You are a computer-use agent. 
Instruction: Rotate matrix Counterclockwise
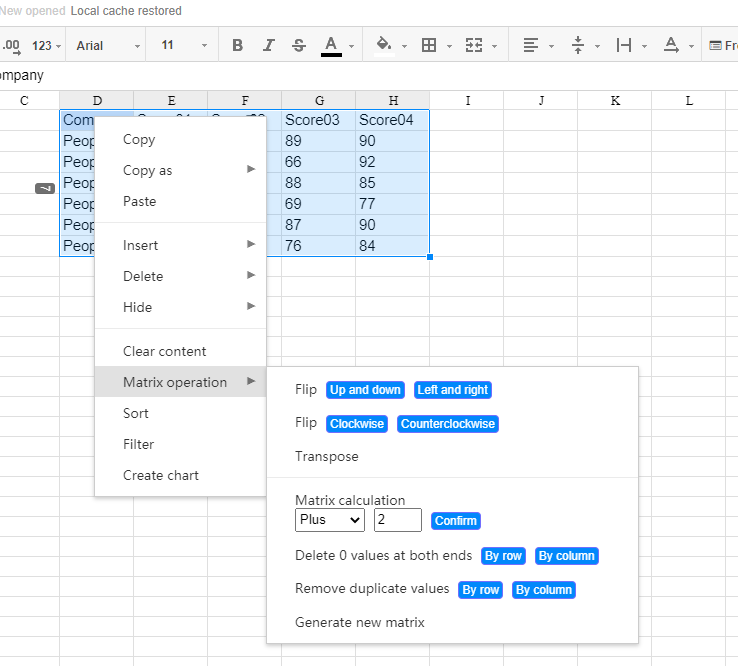[x=448, y=424]
